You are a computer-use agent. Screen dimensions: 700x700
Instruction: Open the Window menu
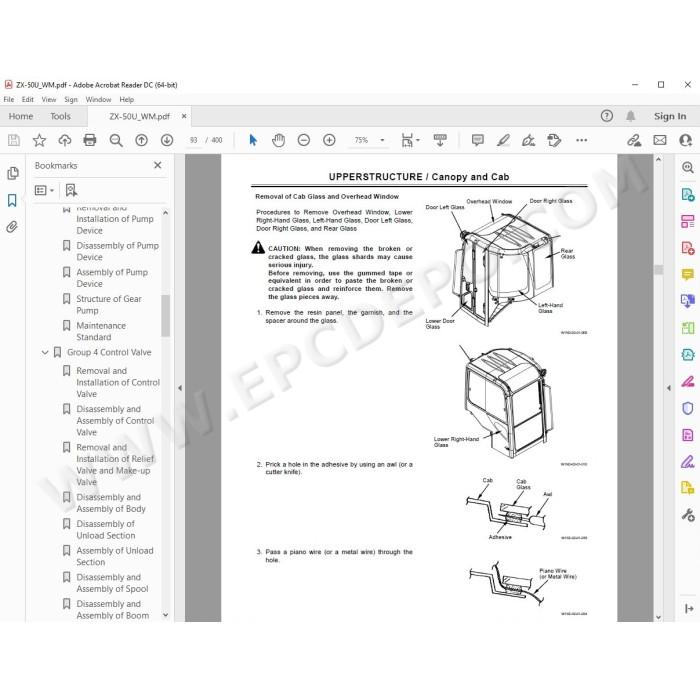tap(98, 100)
